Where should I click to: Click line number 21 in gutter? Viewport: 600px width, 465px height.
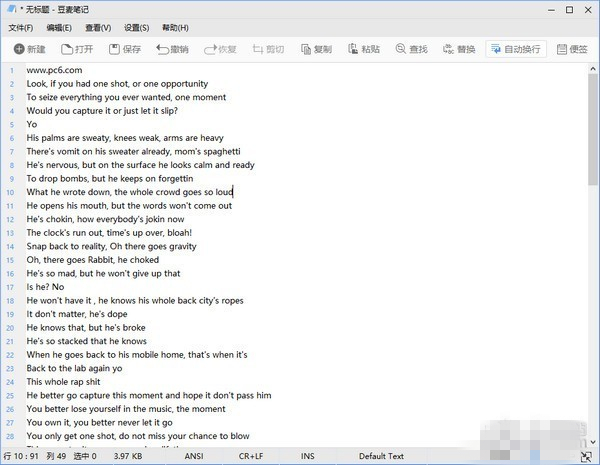pos(10,341)
